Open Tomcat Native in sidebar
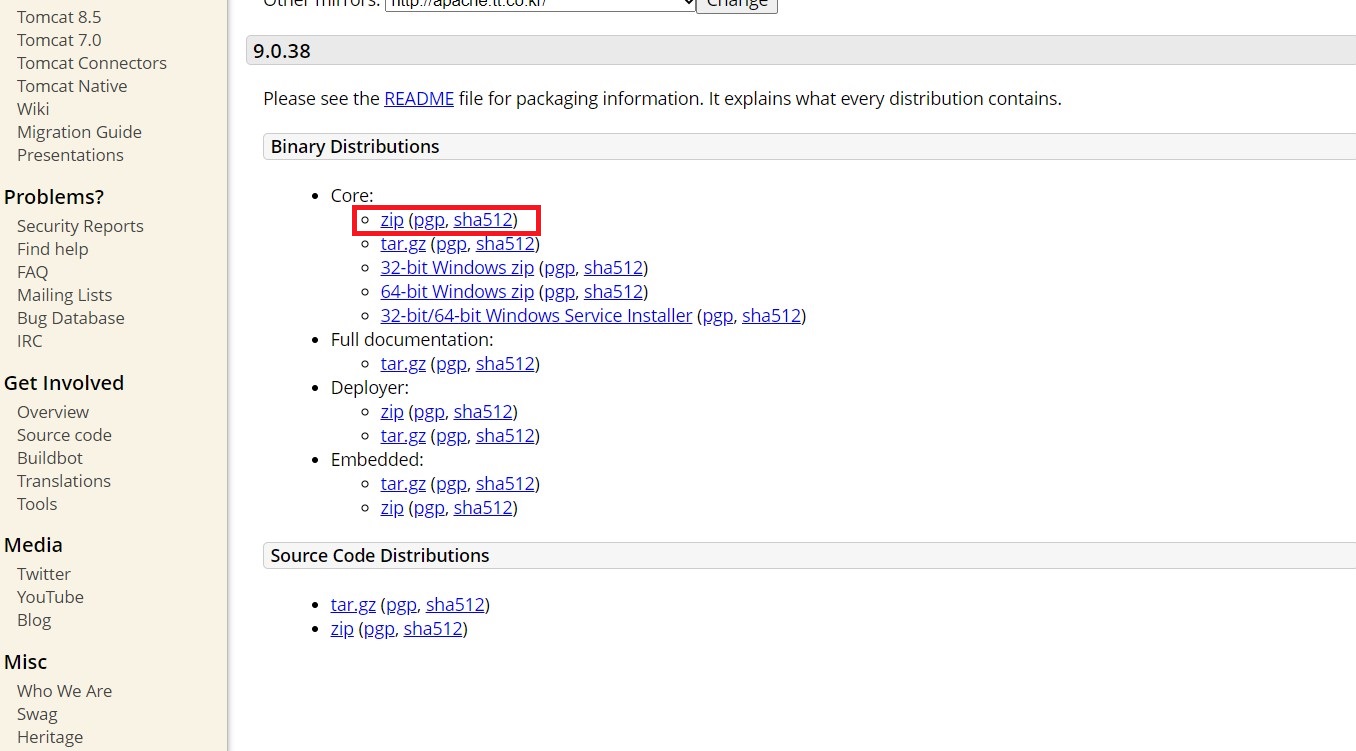This screenshot has width=1356, height=751. pos(72,86)
